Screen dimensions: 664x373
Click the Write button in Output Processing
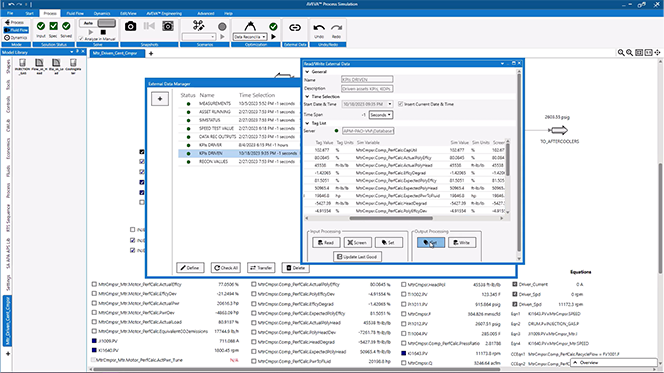[462, 243]
